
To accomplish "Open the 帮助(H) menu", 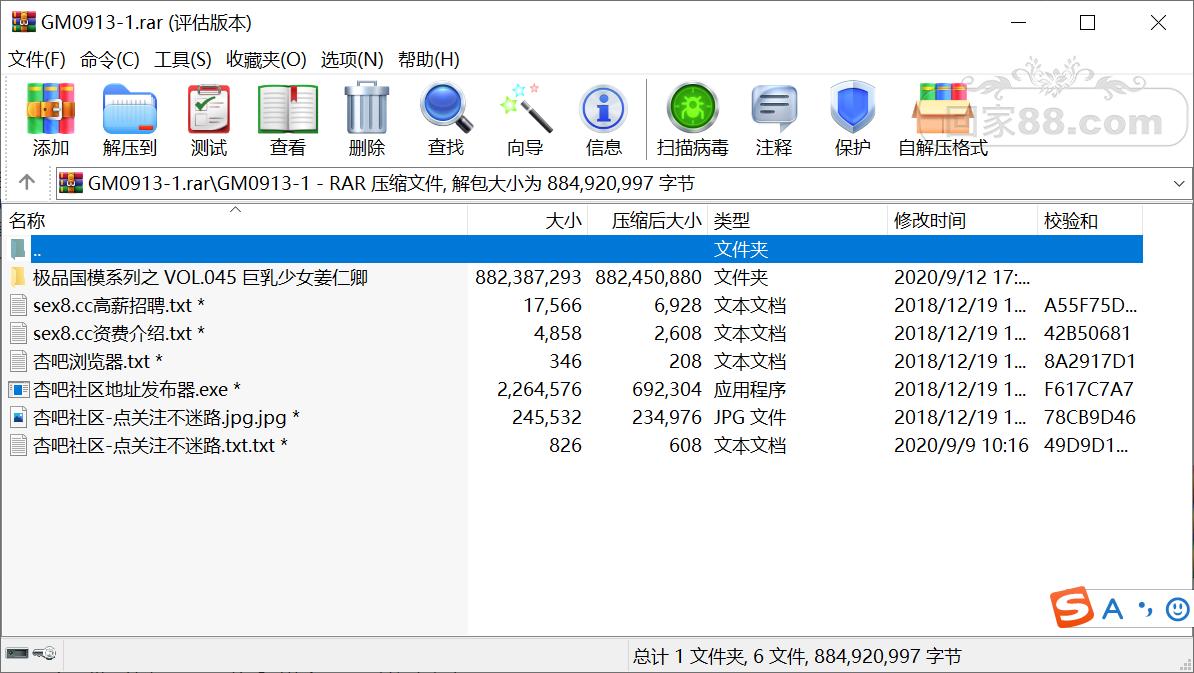I will coord(429,59).
